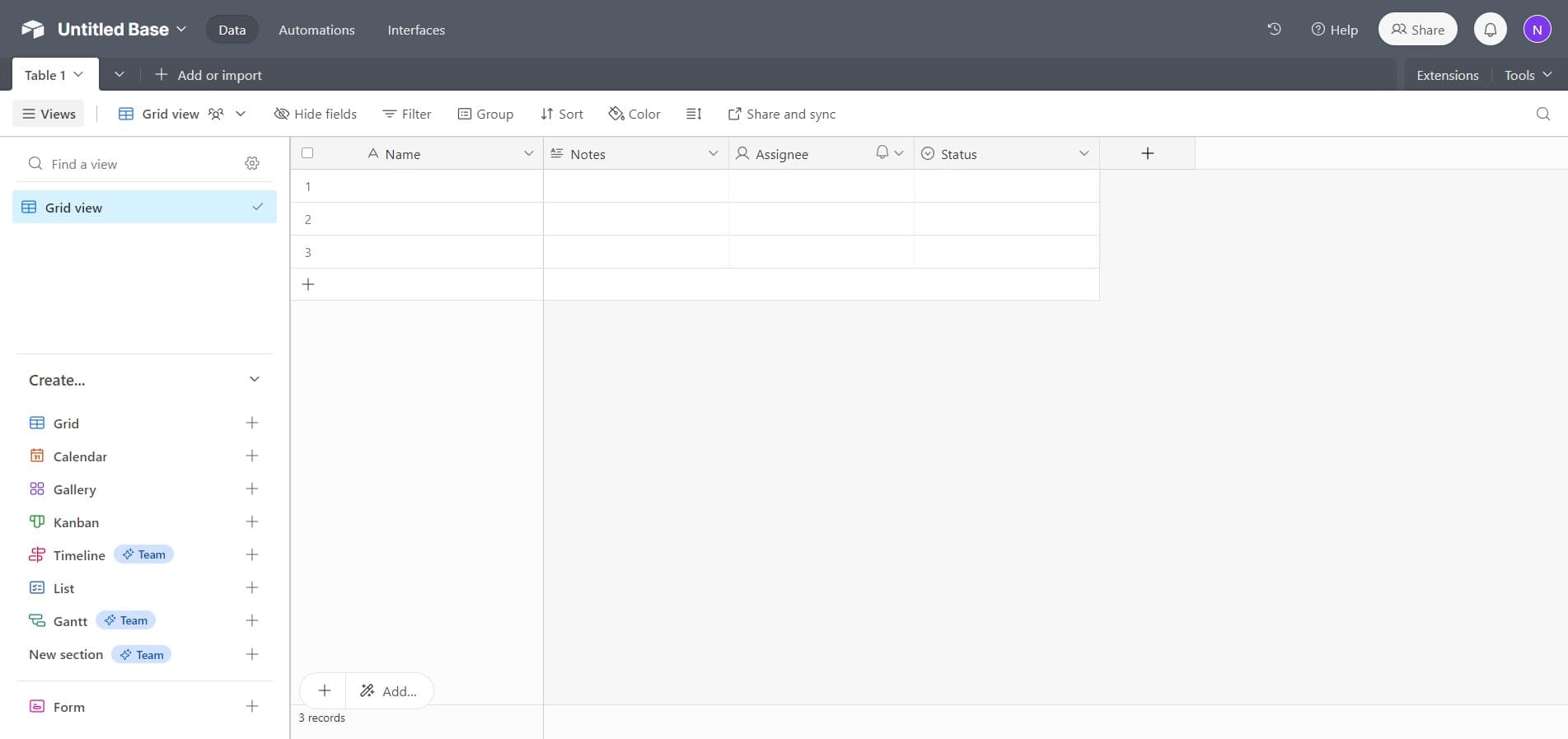The image size is (1568, 739).
Task: Open the Status field dropdown arrow
Action: click(1084, 154)
